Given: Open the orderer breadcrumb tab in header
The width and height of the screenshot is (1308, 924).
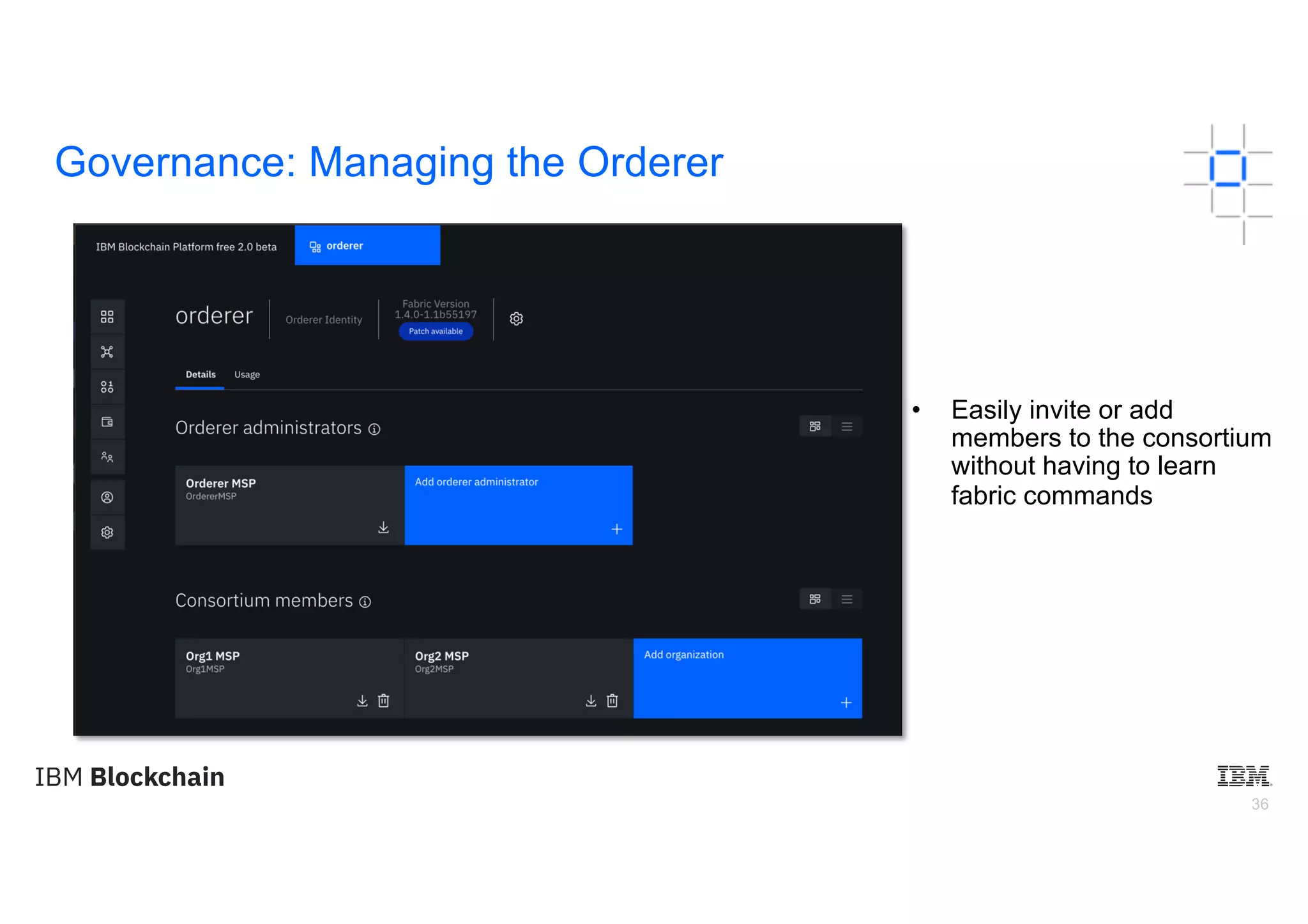Looking at the screenshot, I should coord(367,245).
